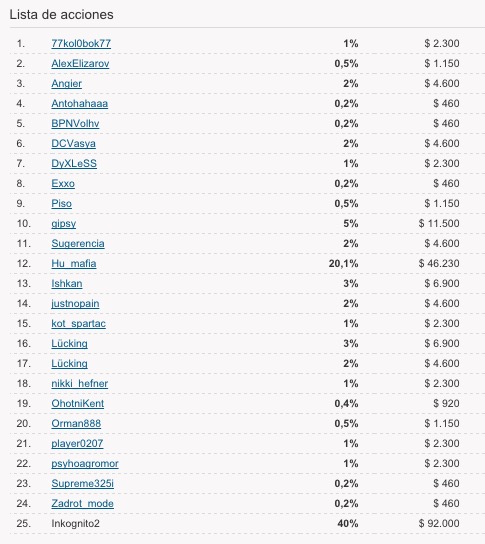Screen dimensions: 485x544
Task: Open the kot_spartac link
Action: point(78,324)
